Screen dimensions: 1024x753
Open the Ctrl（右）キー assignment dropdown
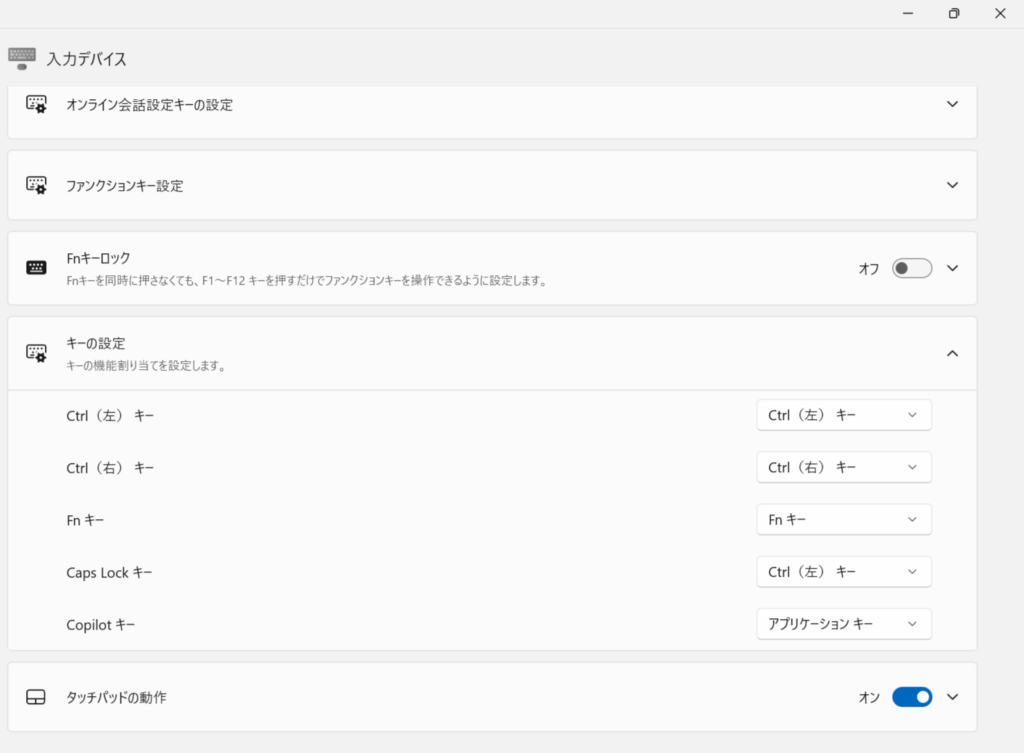tap(843, 467)
